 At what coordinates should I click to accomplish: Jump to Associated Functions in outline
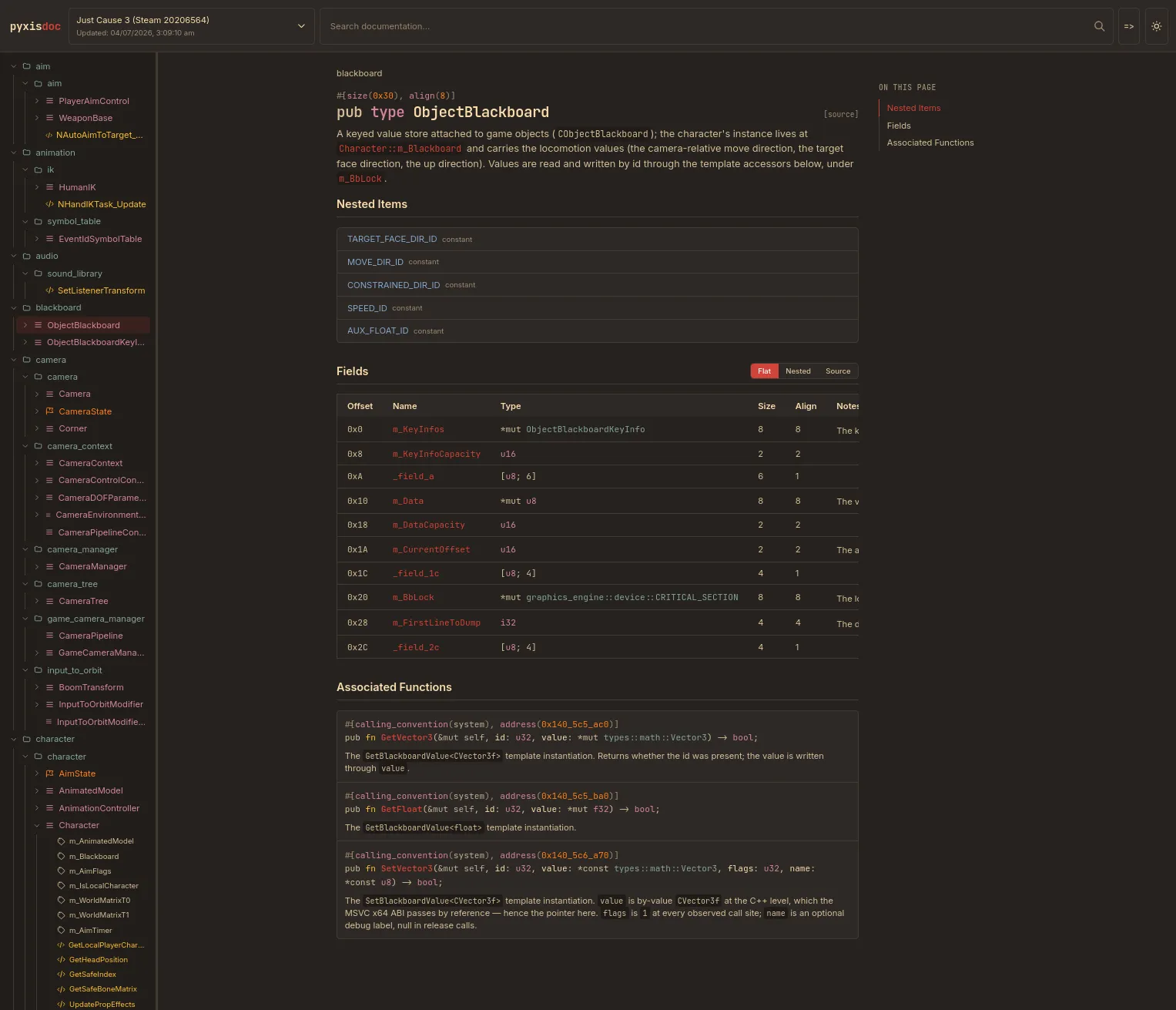coord(930,143)
